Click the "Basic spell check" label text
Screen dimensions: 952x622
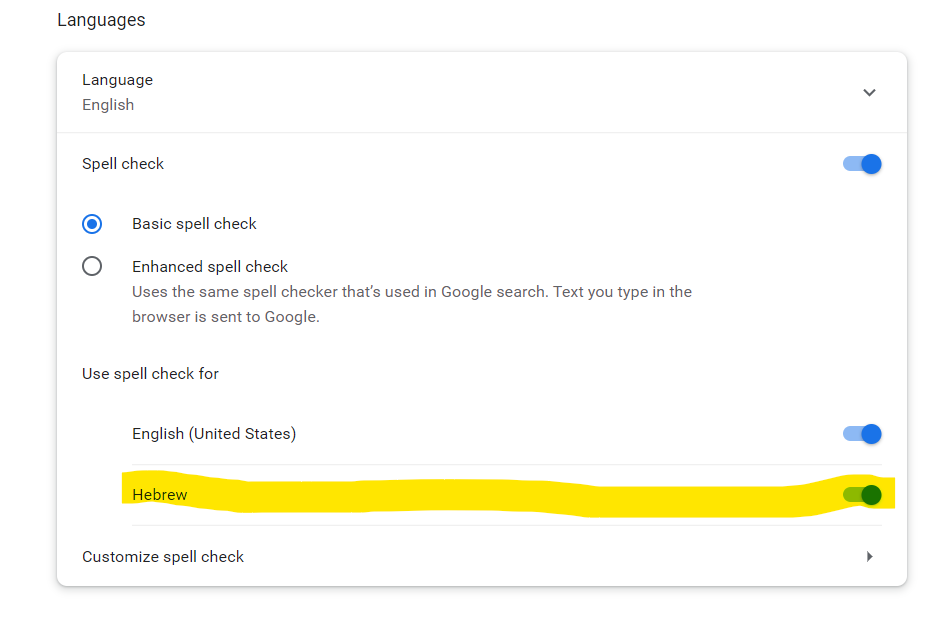pyautogui.click(x=194, y=224)
